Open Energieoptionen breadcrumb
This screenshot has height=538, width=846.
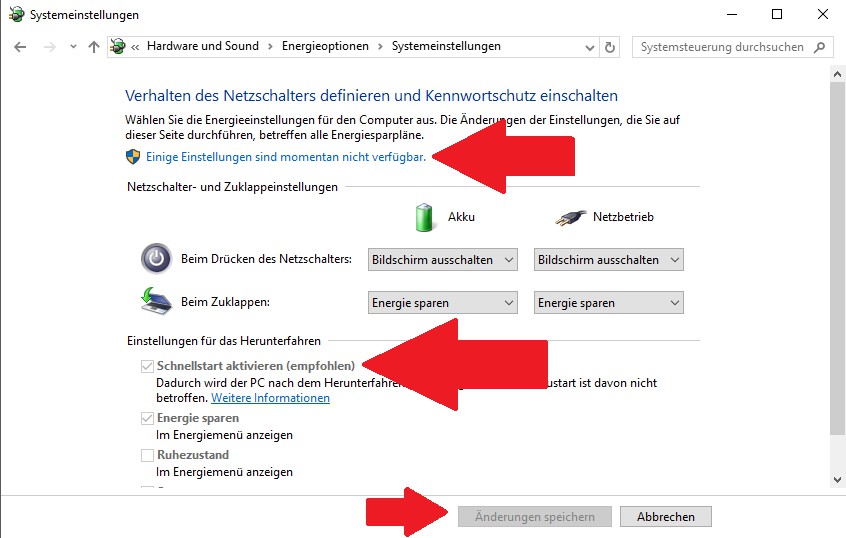click(x=325, y=46)
